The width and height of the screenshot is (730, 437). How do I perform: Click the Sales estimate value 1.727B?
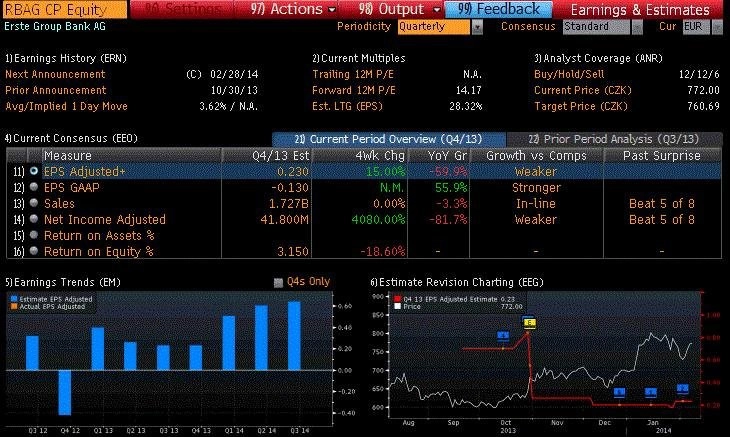coord(289,203)
